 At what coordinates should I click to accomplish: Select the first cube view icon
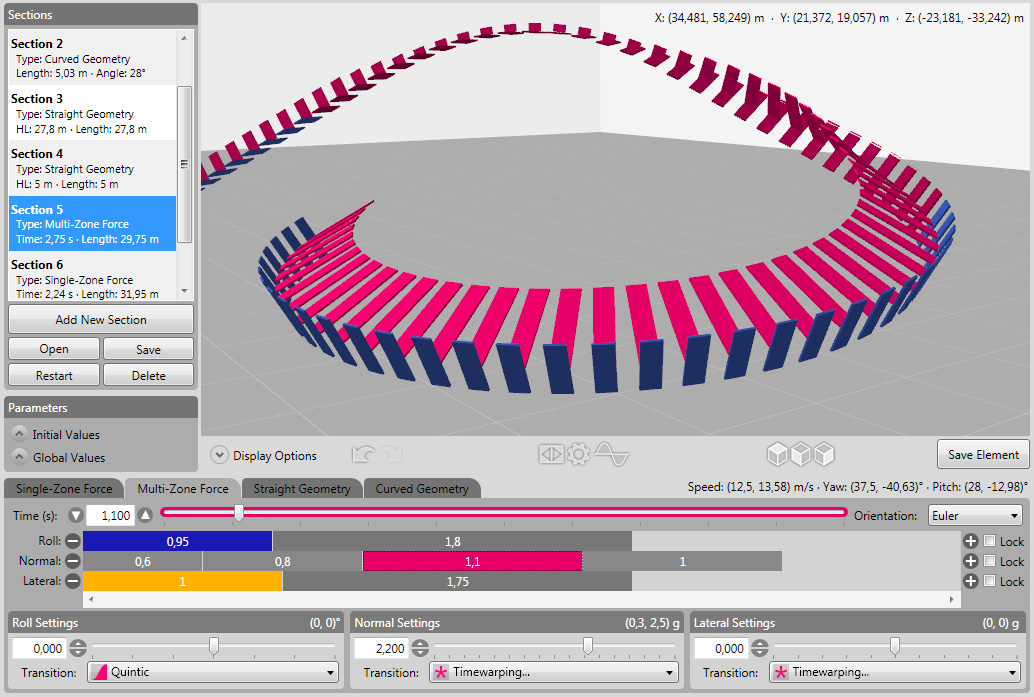point(777,455)
